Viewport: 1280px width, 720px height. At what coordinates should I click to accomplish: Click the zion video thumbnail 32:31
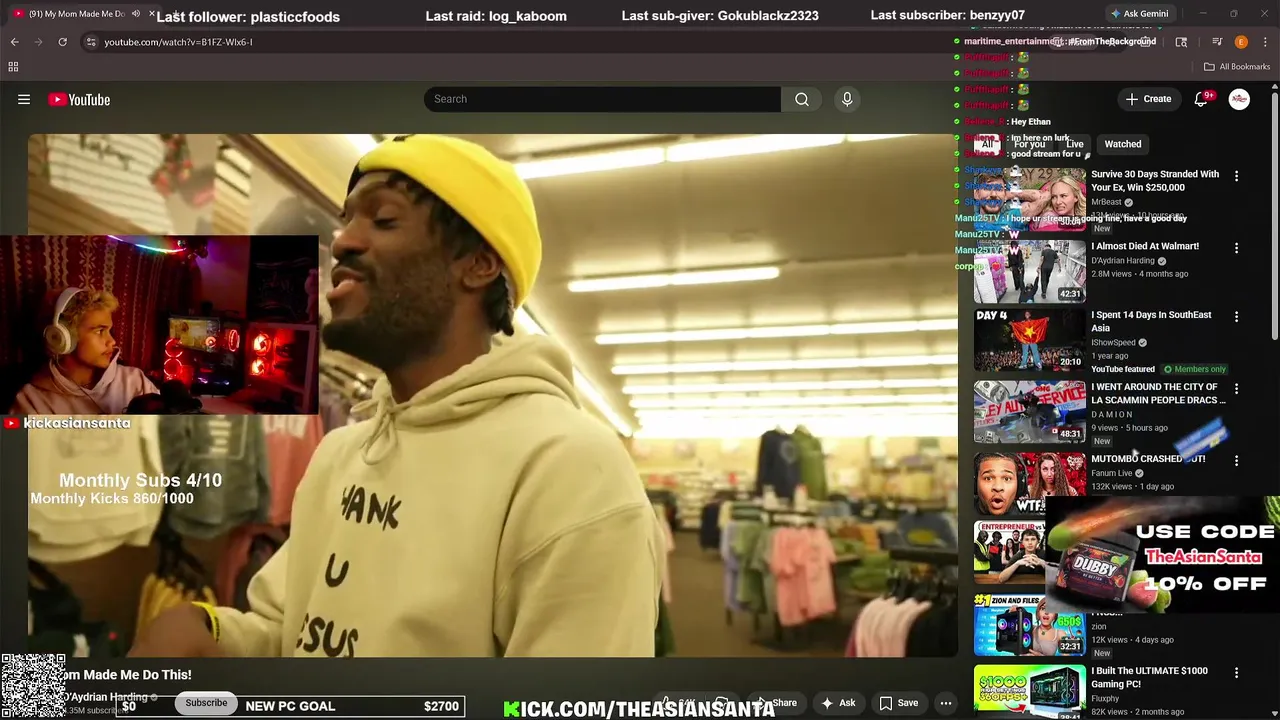[x=1029, y=624]
